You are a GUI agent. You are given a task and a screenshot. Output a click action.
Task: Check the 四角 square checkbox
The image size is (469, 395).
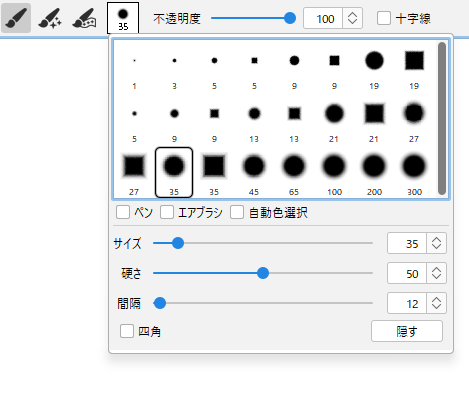[127, 331]
